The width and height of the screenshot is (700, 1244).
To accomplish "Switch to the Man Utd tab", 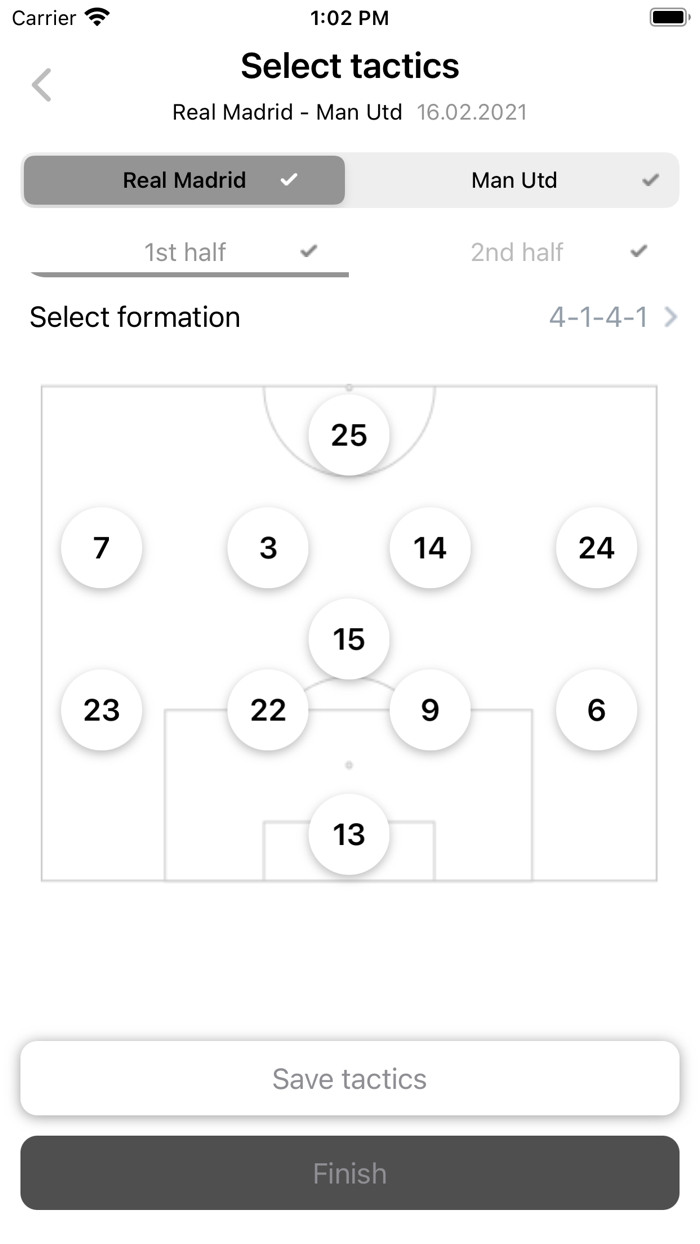I will pyautogui.click(x=514, y=180).
